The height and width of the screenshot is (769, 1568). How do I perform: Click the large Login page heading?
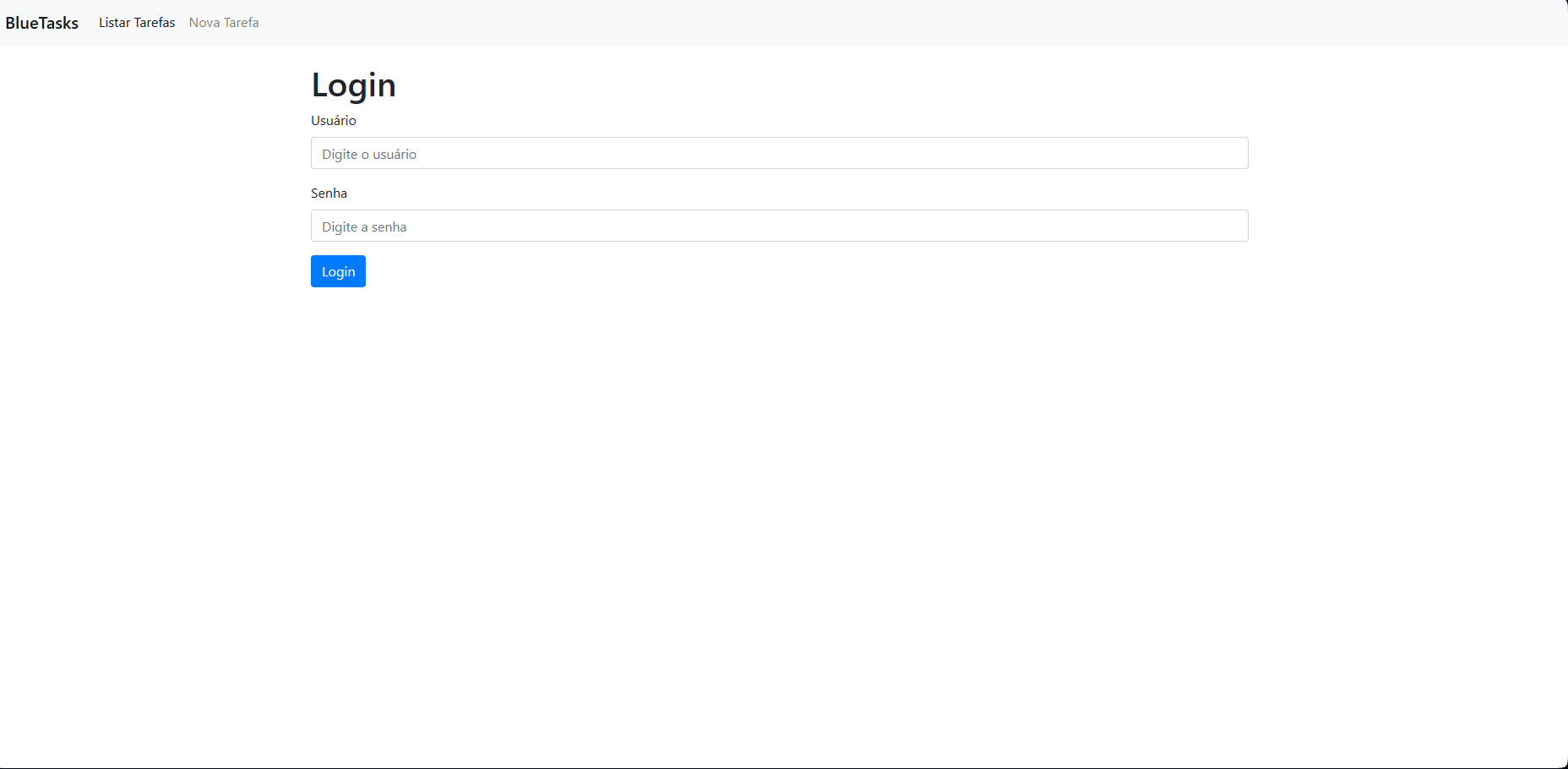[x=353, y=85]
